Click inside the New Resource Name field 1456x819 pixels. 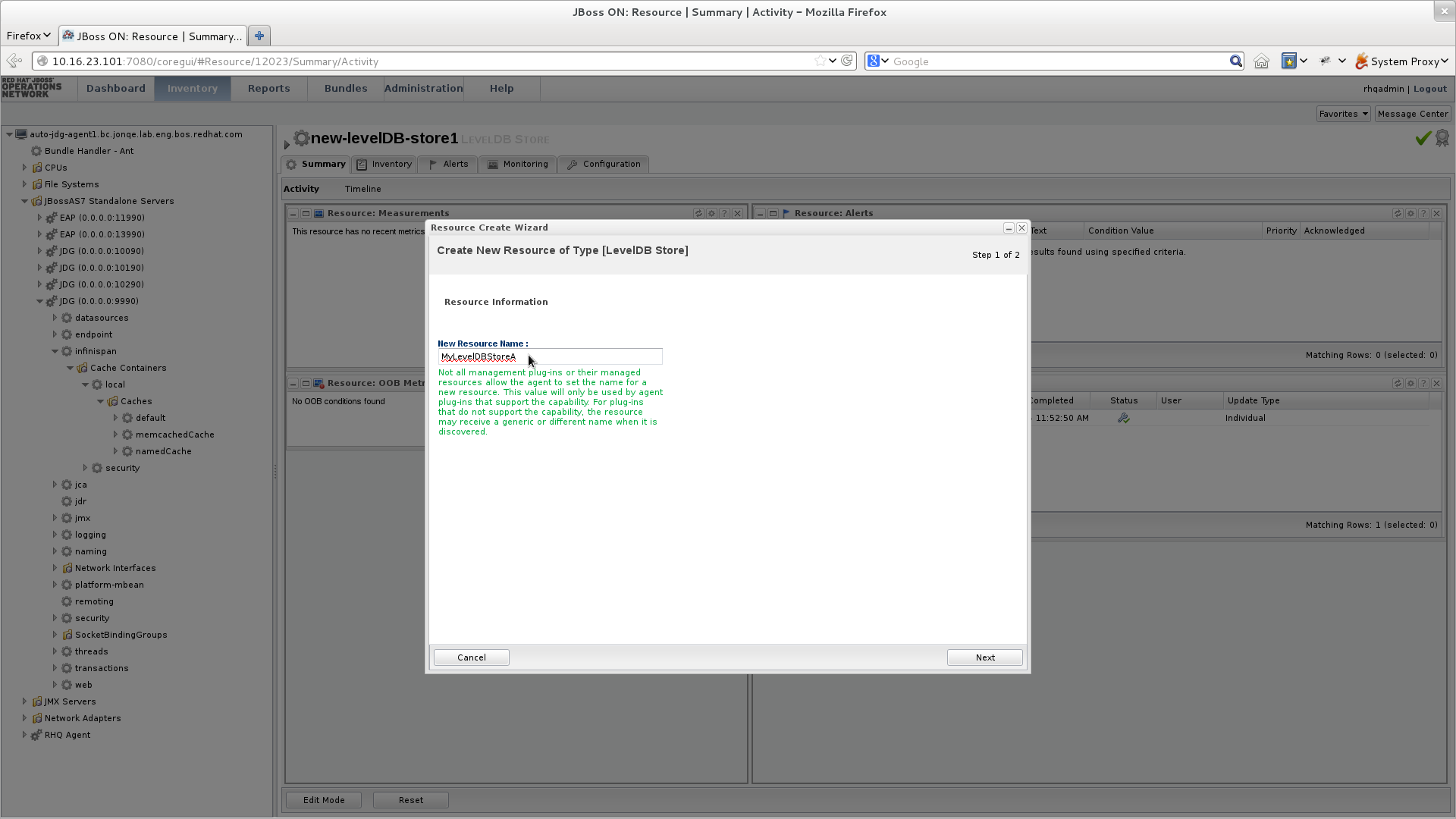point(549,356)
